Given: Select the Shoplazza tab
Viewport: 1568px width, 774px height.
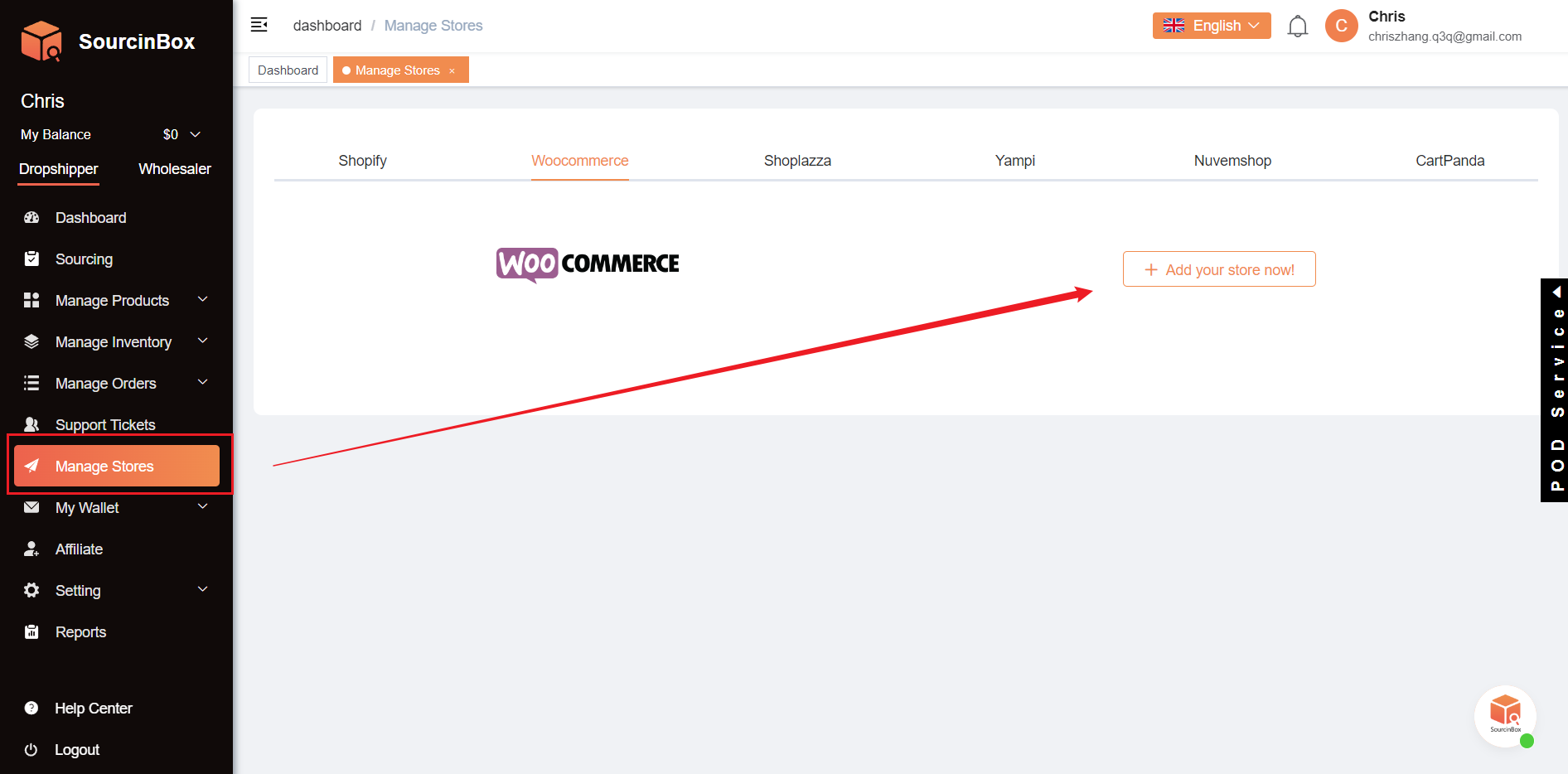Looking at the screenshot, I should click(796, 161).
